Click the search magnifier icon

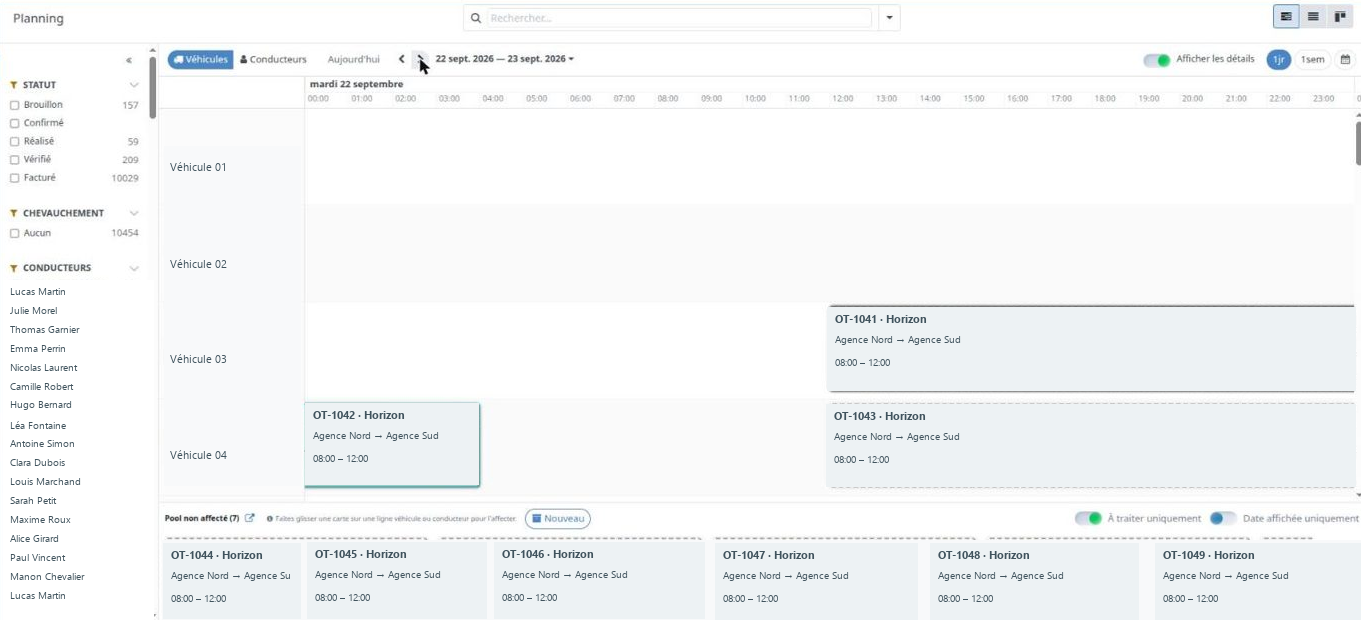pyautogui.click(x=476, y=18)
